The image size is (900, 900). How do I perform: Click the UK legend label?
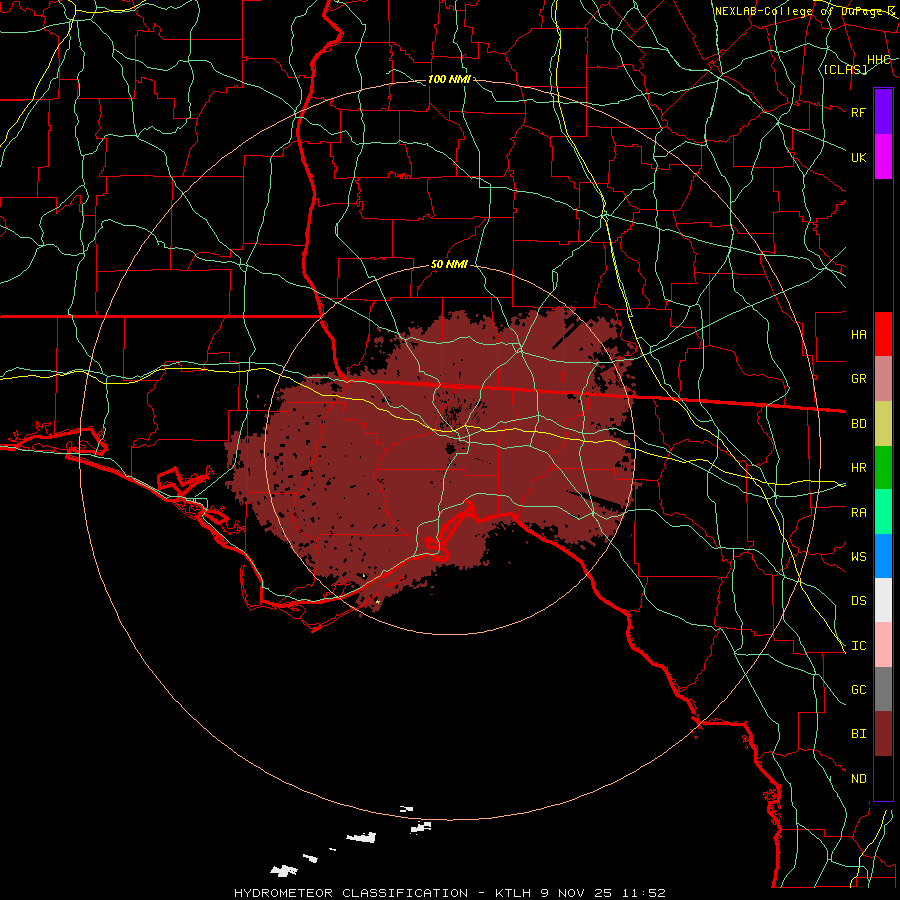(859, 157)
